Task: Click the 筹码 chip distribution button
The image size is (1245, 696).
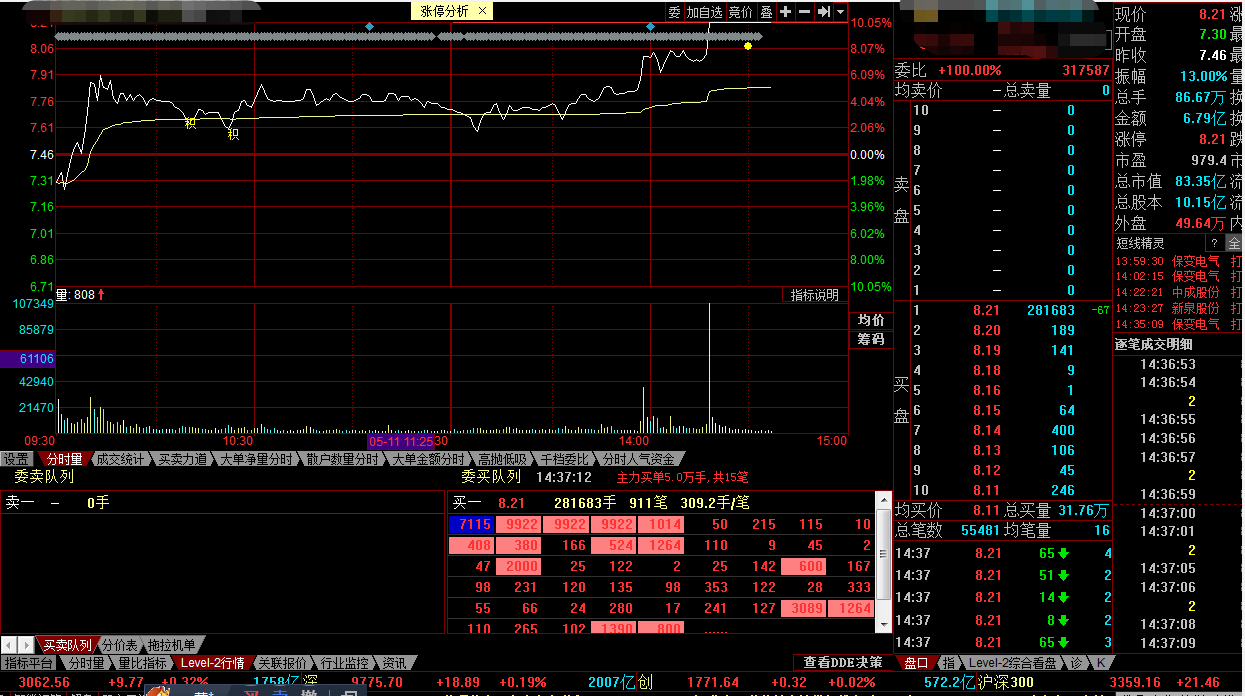Action: click(870, 340)
